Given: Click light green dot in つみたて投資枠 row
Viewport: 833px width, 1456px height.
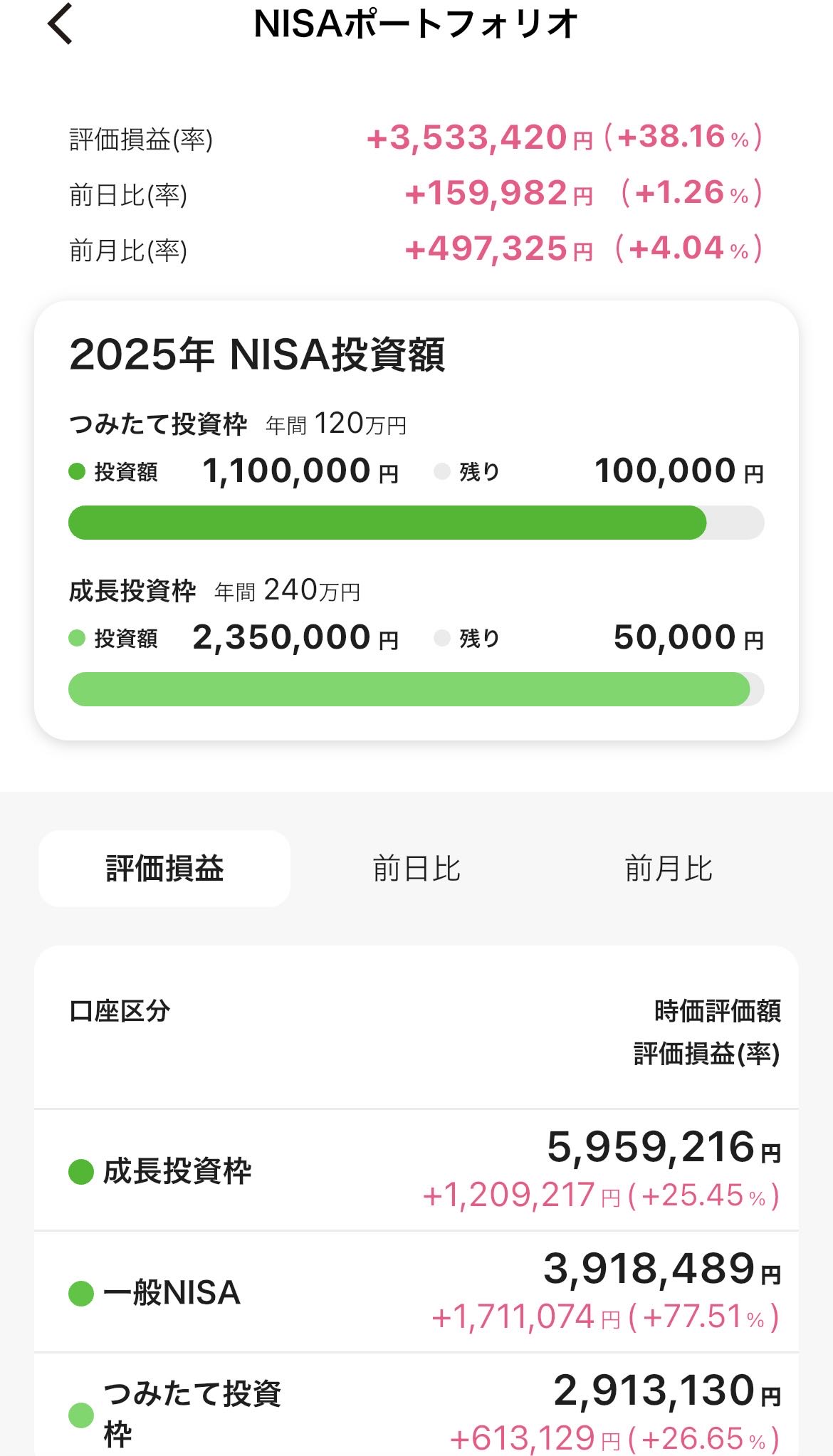Looking at the screenshot, I should 81,1415.
